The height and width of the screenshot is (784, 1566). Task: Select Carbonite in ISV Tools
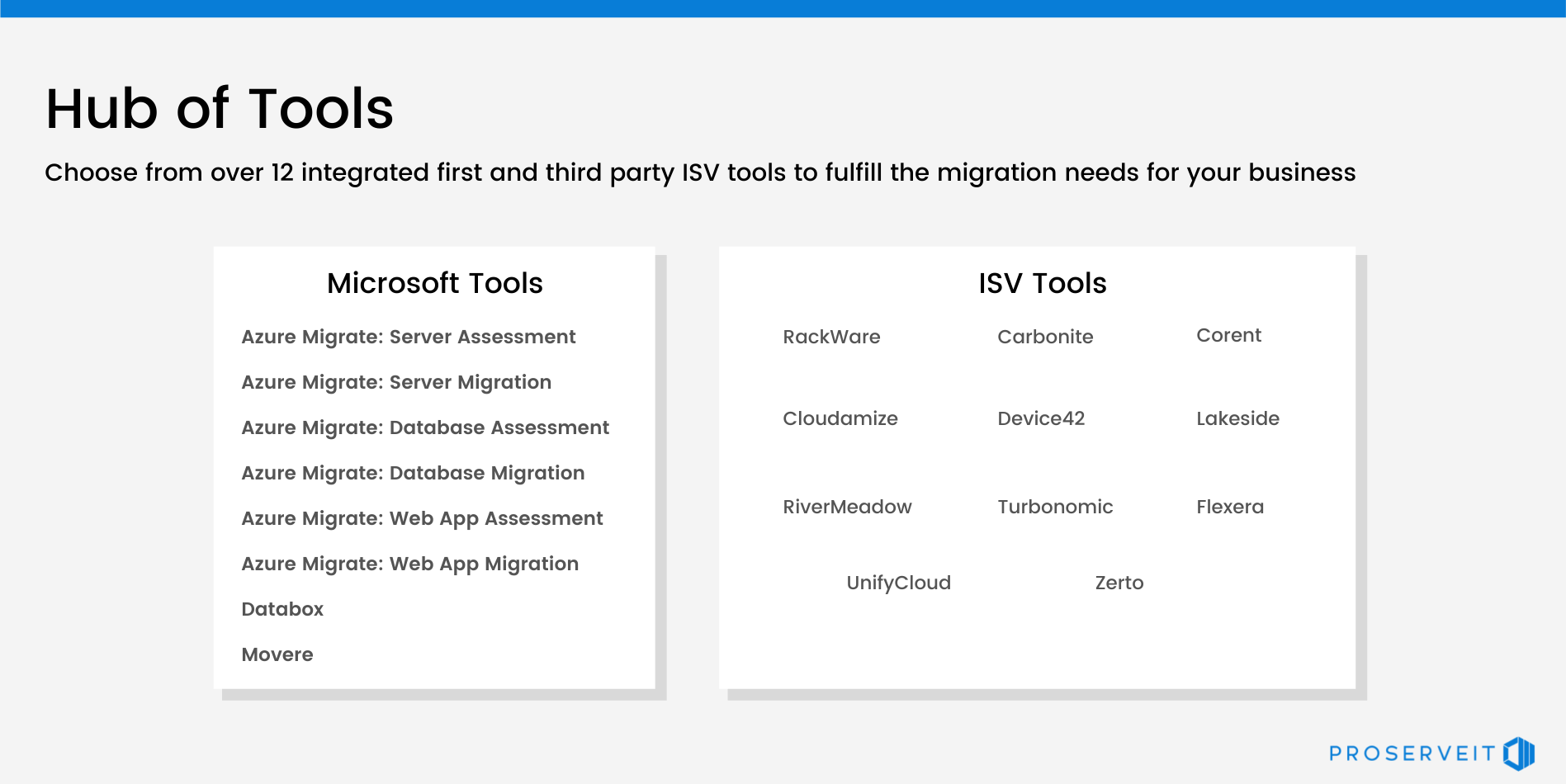coord(1045,337)
